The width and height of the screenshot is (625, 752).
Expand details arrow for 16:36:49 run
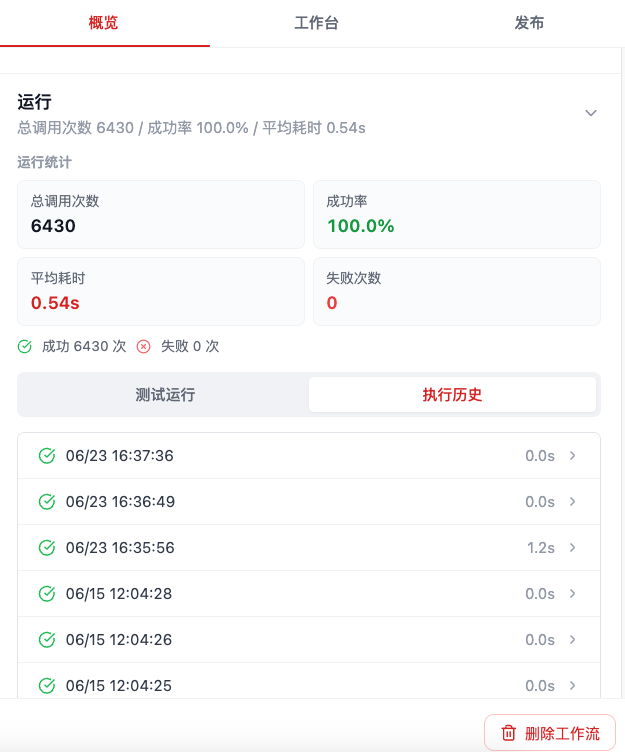point(572,502)
